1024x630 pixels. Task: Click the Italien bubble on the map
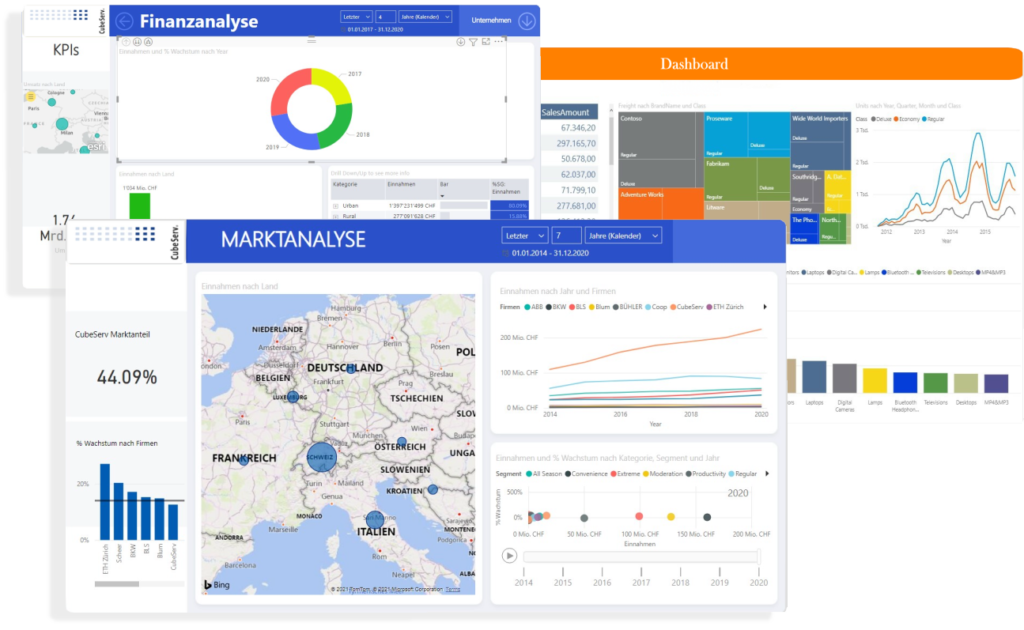point(374,520)
